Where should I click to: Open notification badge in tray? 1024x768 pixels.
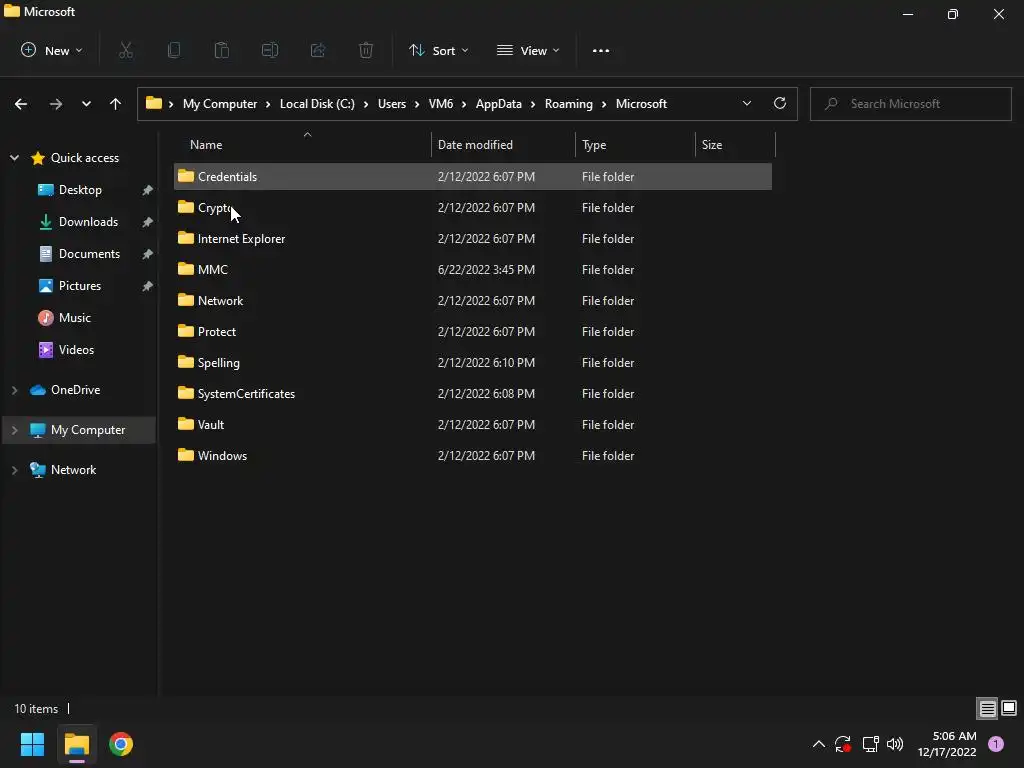[x=996, y=744]
